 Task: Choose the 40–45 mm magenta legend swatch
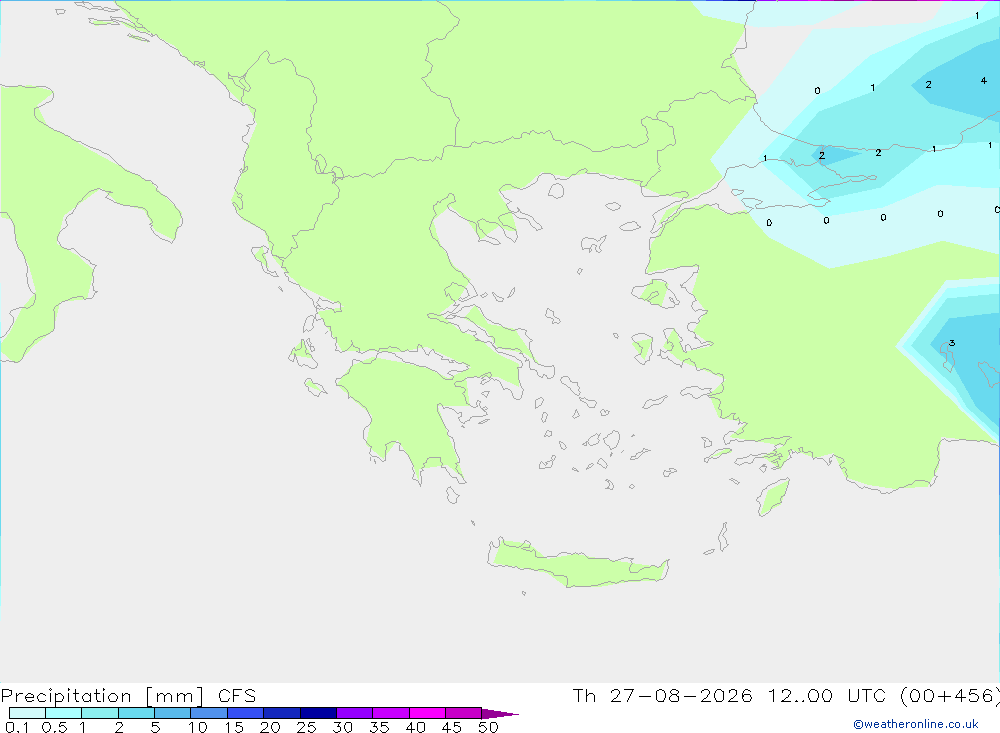pos(427,713)
